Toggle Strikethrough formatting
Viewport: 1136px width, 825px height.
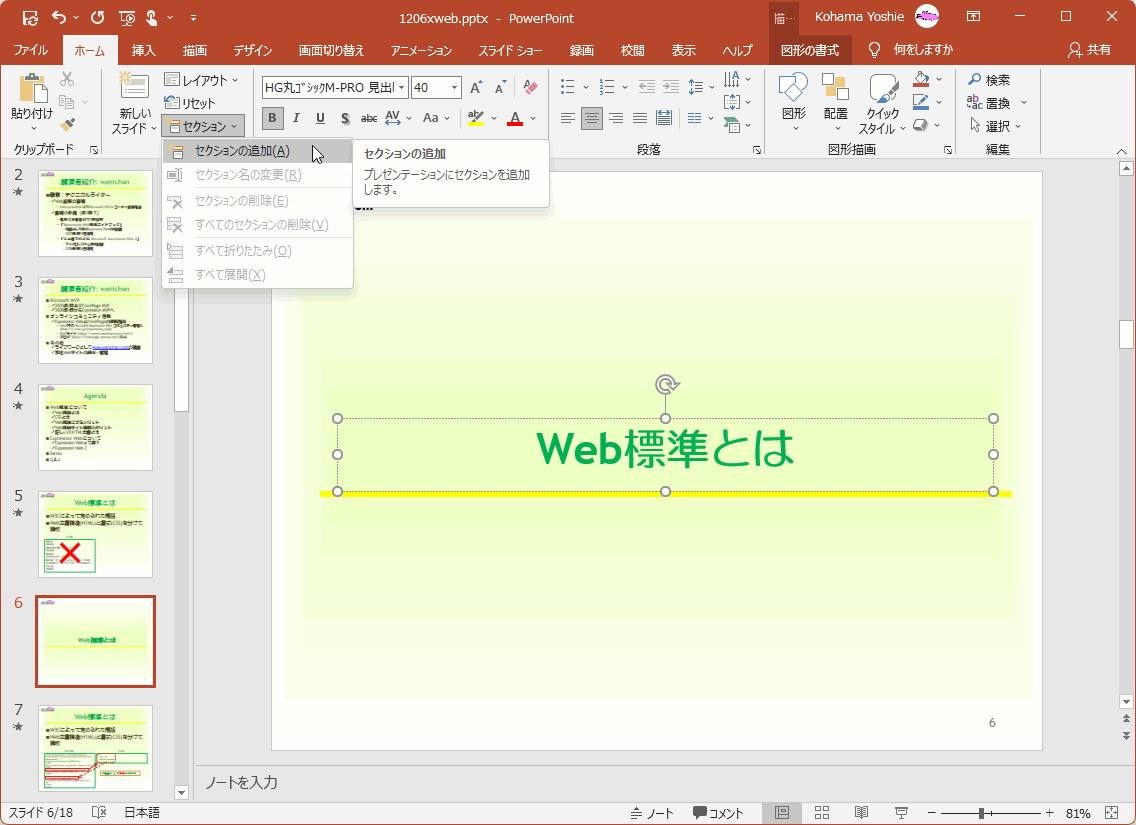[369, 118]
